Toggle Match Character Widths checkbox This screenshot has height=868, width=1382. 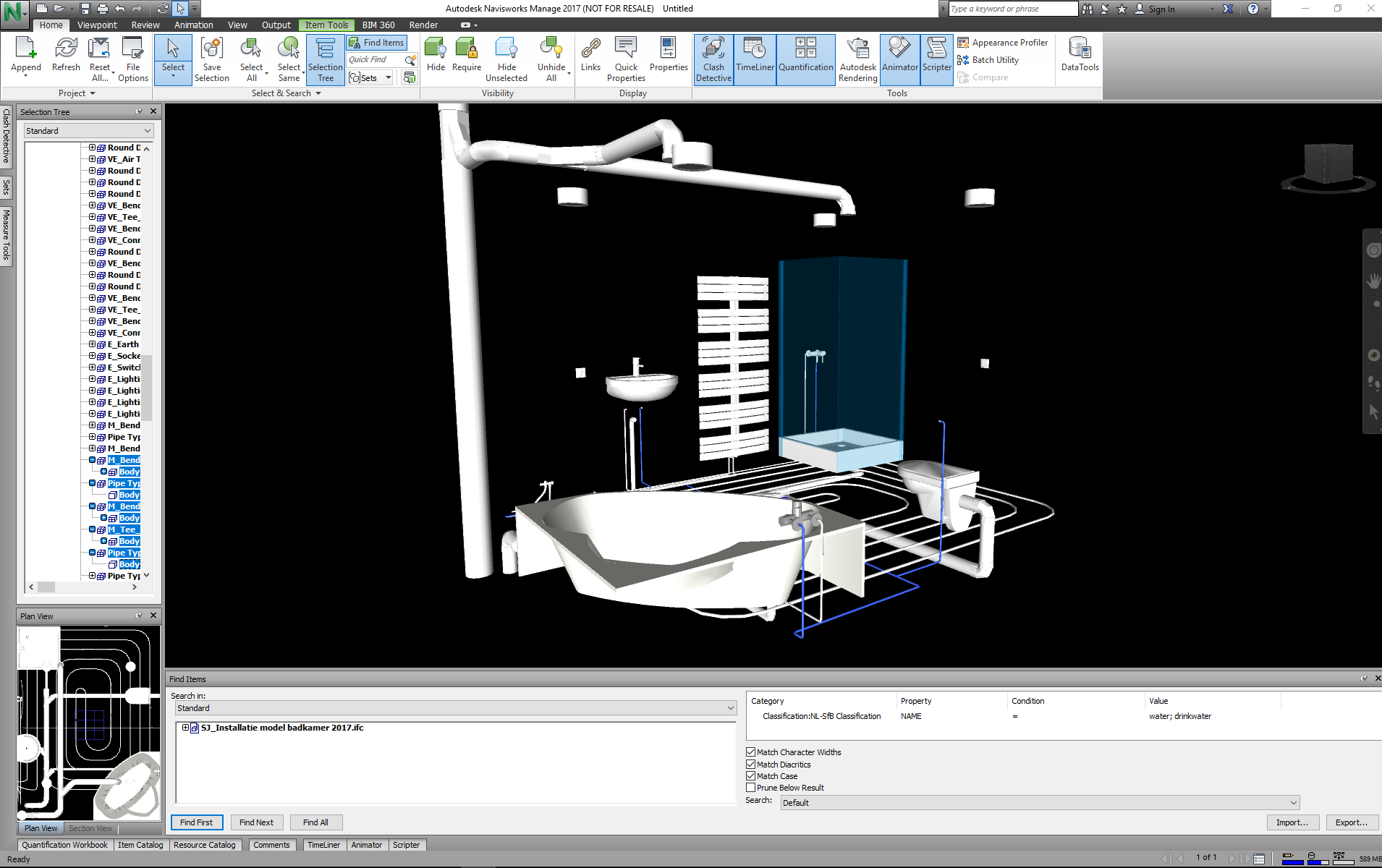click(750, 752)
